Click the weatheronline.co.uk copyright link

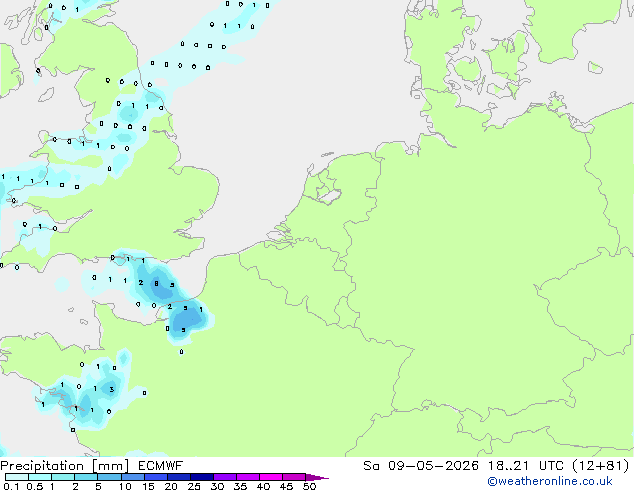pos(550,481)
